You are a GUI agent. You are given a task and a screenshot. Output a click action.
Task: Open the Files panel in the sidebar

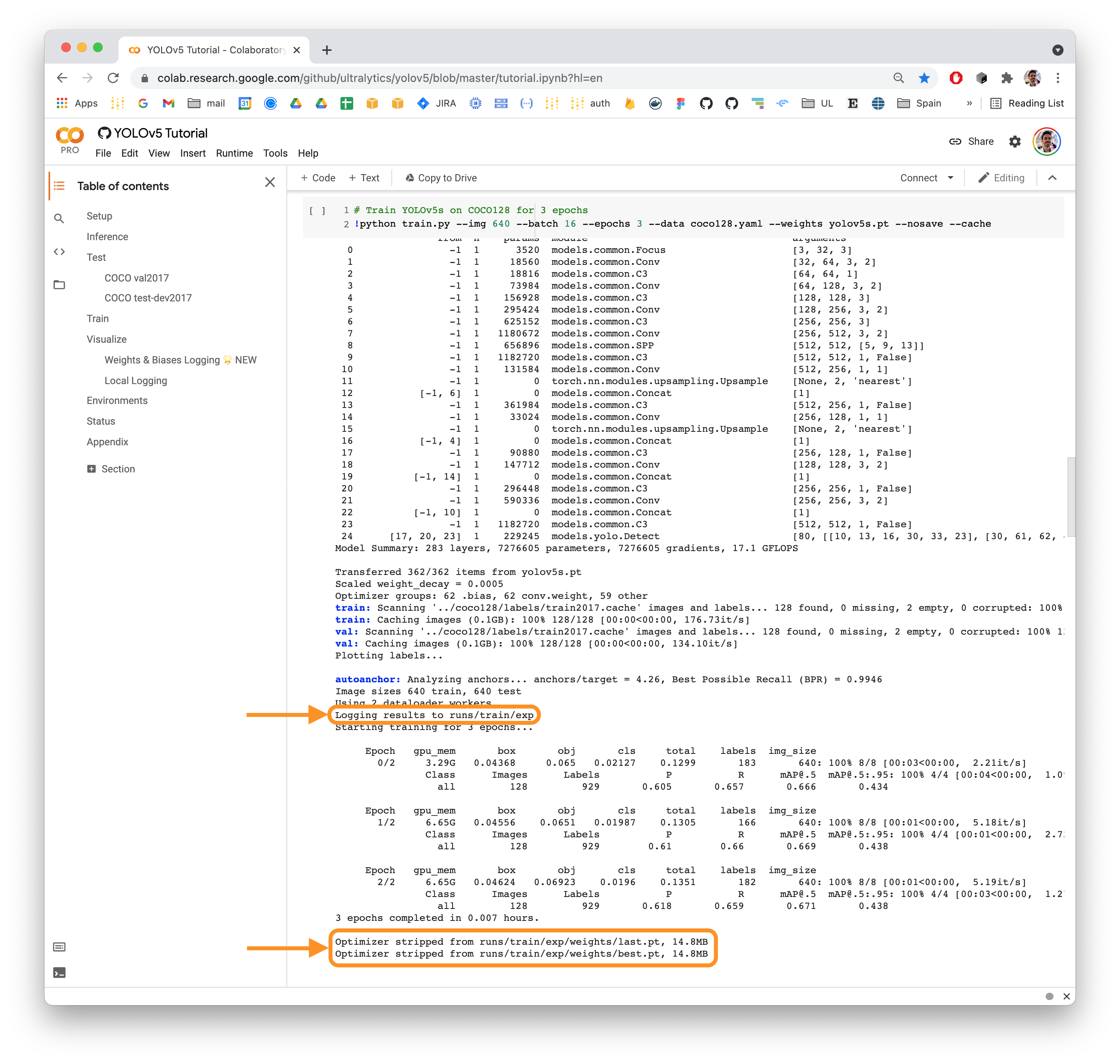tap(60, 285)
